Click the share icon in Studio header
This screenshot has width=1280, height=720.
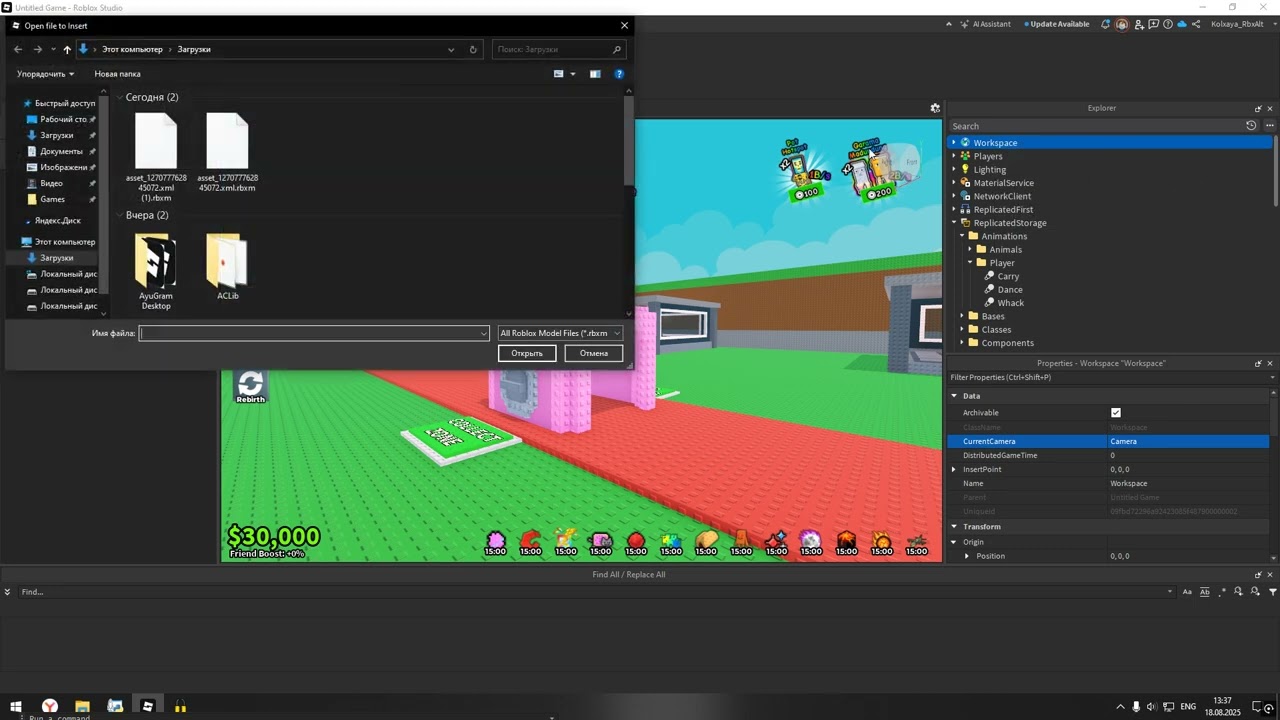[1196, 24]
